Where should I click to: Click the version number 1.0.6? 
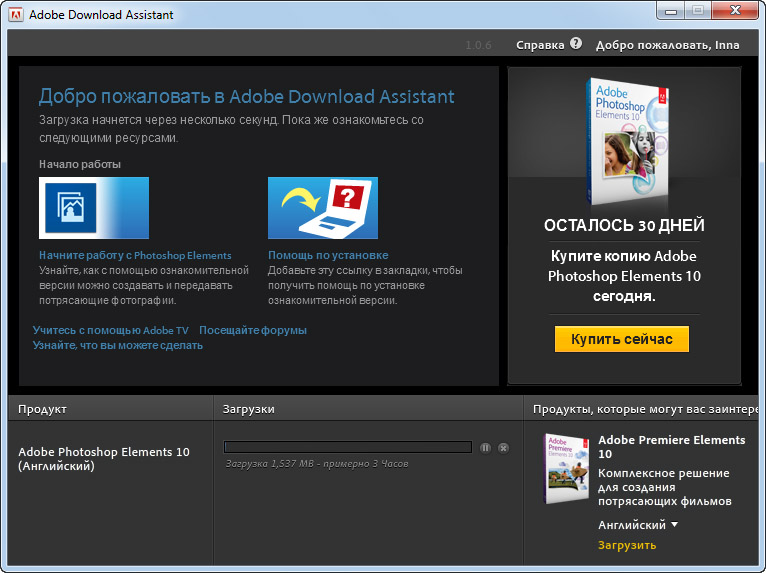(478, 45)
